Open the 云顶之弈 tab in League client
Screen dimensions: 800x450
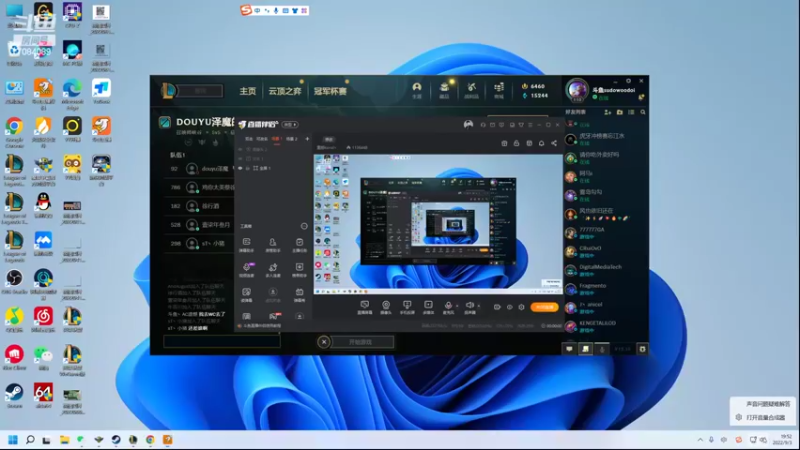tap(285, 91)
